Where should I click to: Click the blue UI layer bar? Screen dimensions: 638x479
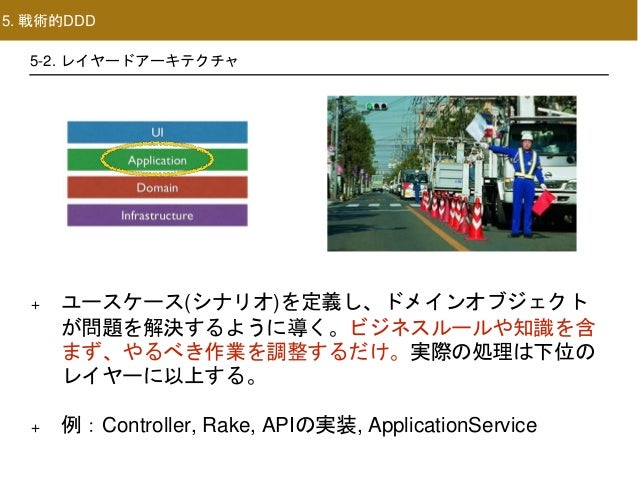click(157, 132)
